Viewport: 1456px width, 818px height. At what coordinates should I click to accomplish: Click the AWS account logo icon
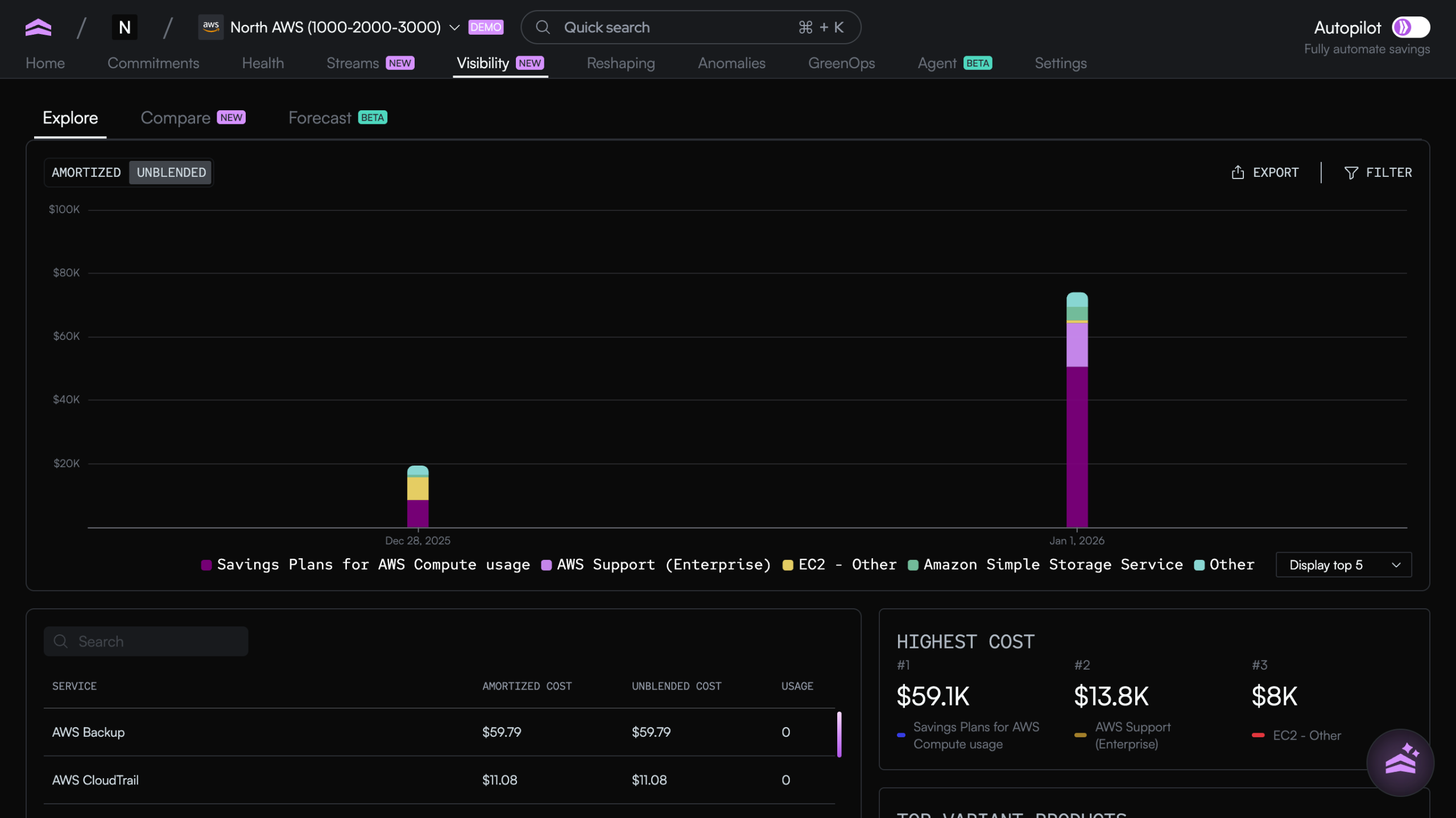[x=211, y=27]
